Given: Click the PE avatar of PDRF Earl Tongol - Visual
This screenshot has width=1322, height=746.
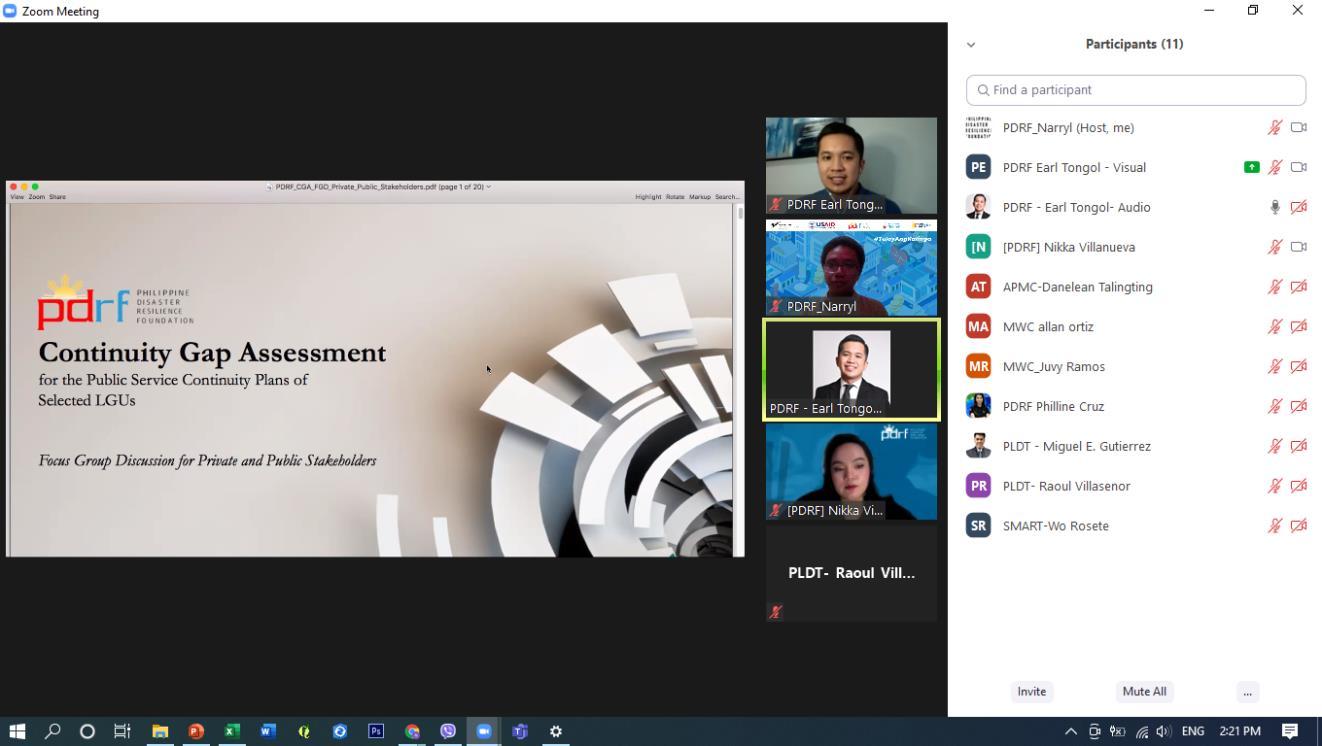Looking at the screenshot, I should coord(978,167).
